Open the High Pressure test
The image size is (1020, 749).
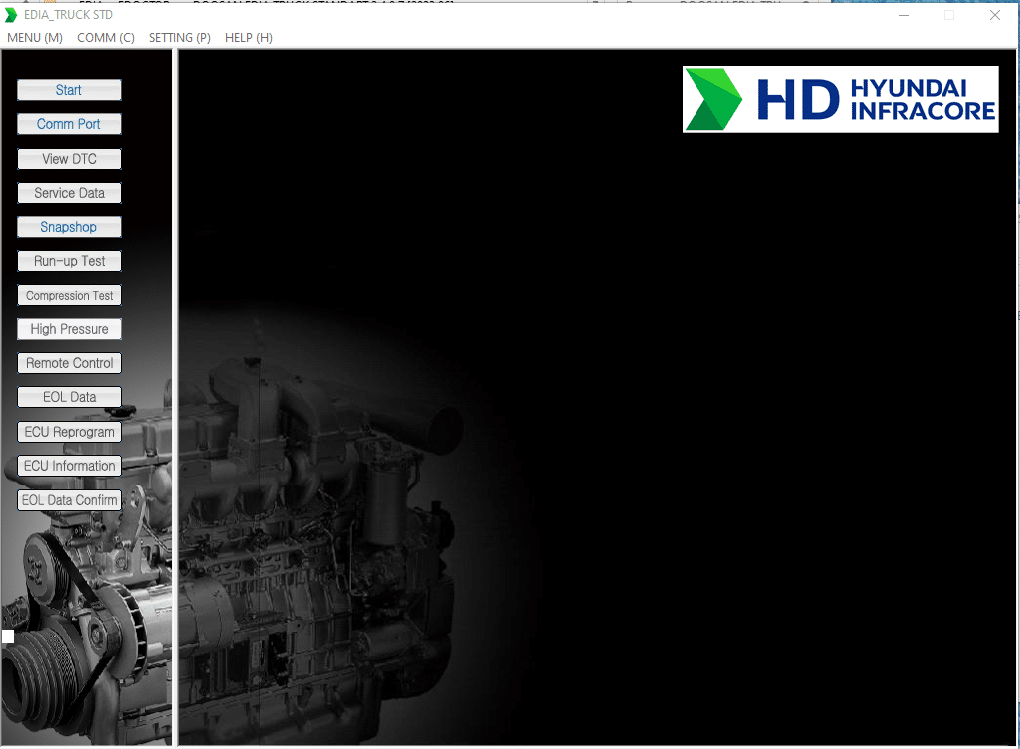(69, 329)
